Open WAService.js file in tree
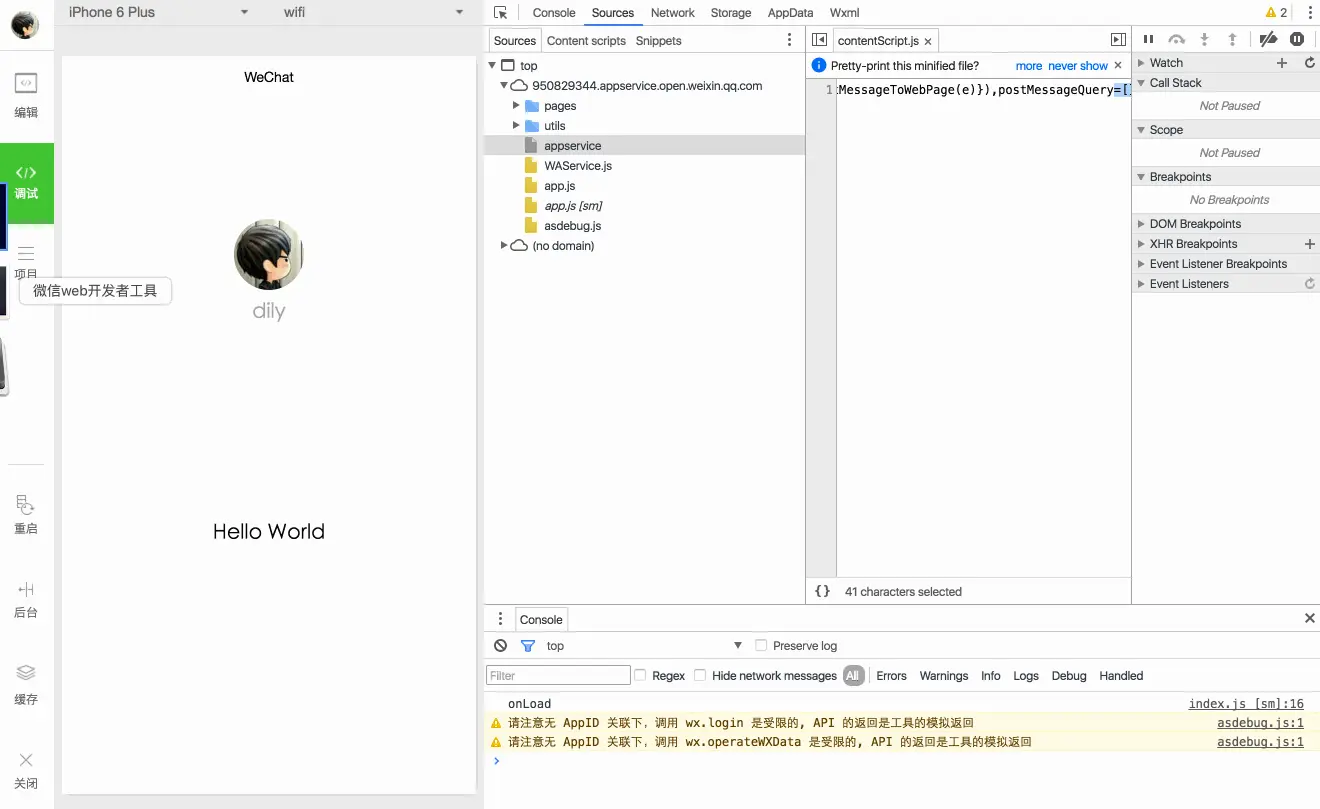Viewport: 1320px width, 809px height. click(578, 166)
